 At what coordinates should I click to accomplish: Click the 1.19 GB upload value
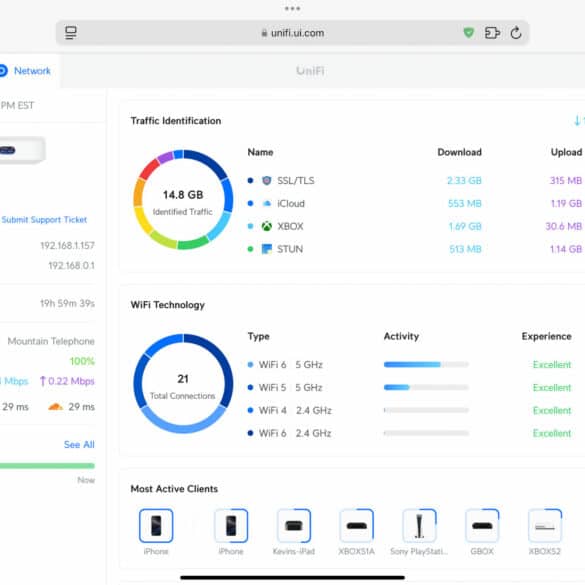point(566,203)
